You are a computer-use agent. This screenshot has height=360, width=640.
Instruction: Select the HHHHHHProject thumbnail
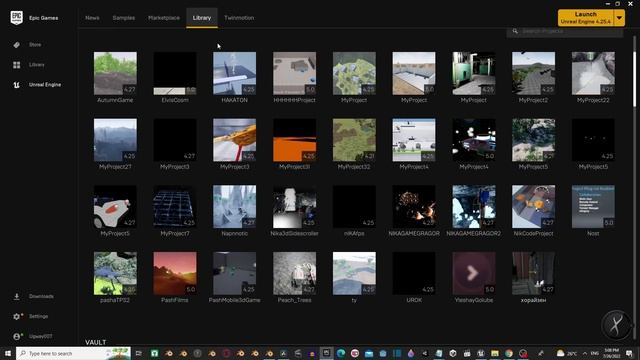click(294, 73)
